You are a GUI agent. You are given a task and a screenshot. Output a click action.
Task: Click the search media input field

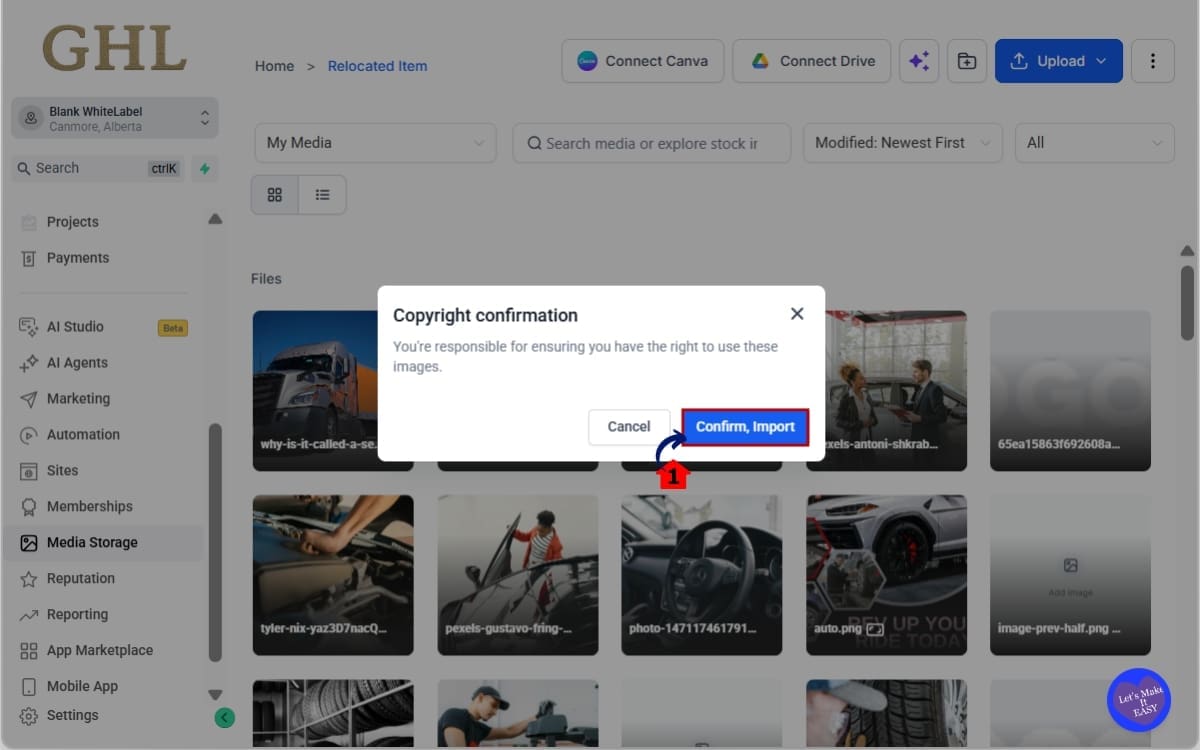652,143
